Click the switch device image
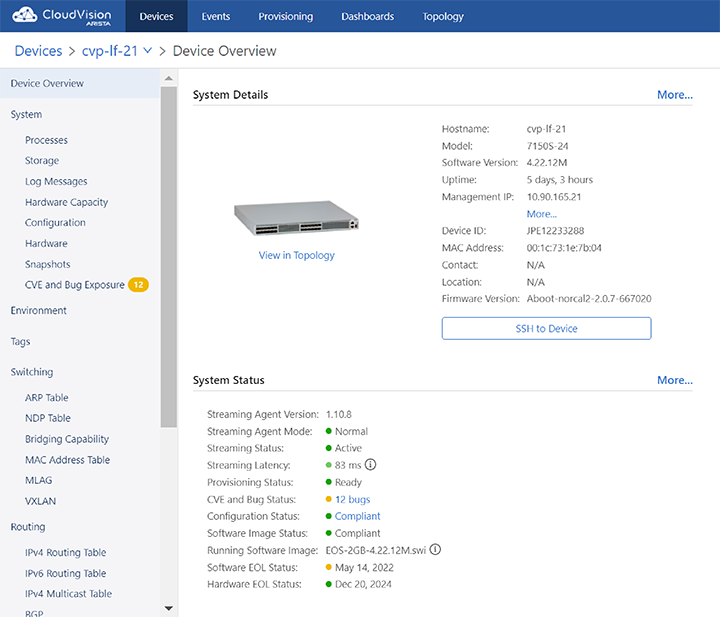Screen dimensions: 720x617 point(296,218)
